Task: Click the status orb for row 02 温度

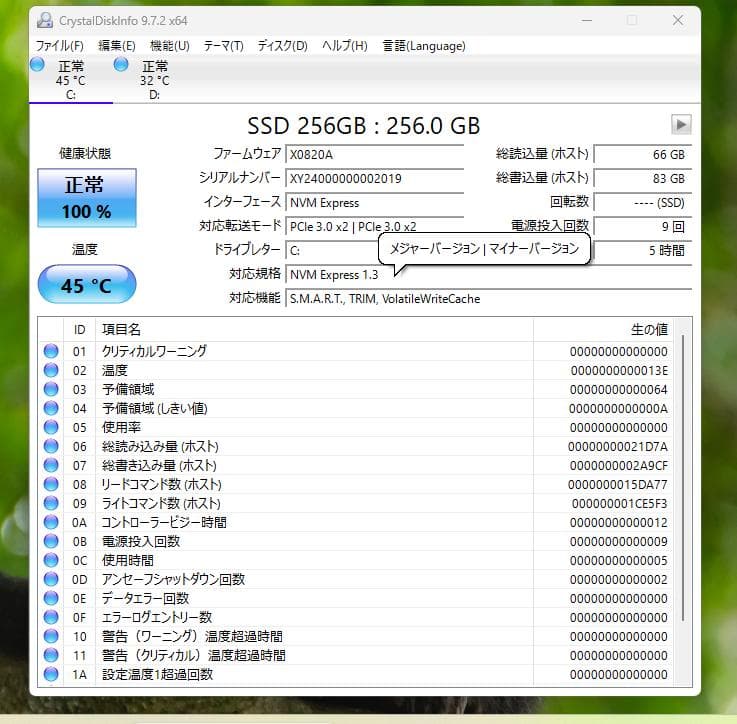Action: 51,370
